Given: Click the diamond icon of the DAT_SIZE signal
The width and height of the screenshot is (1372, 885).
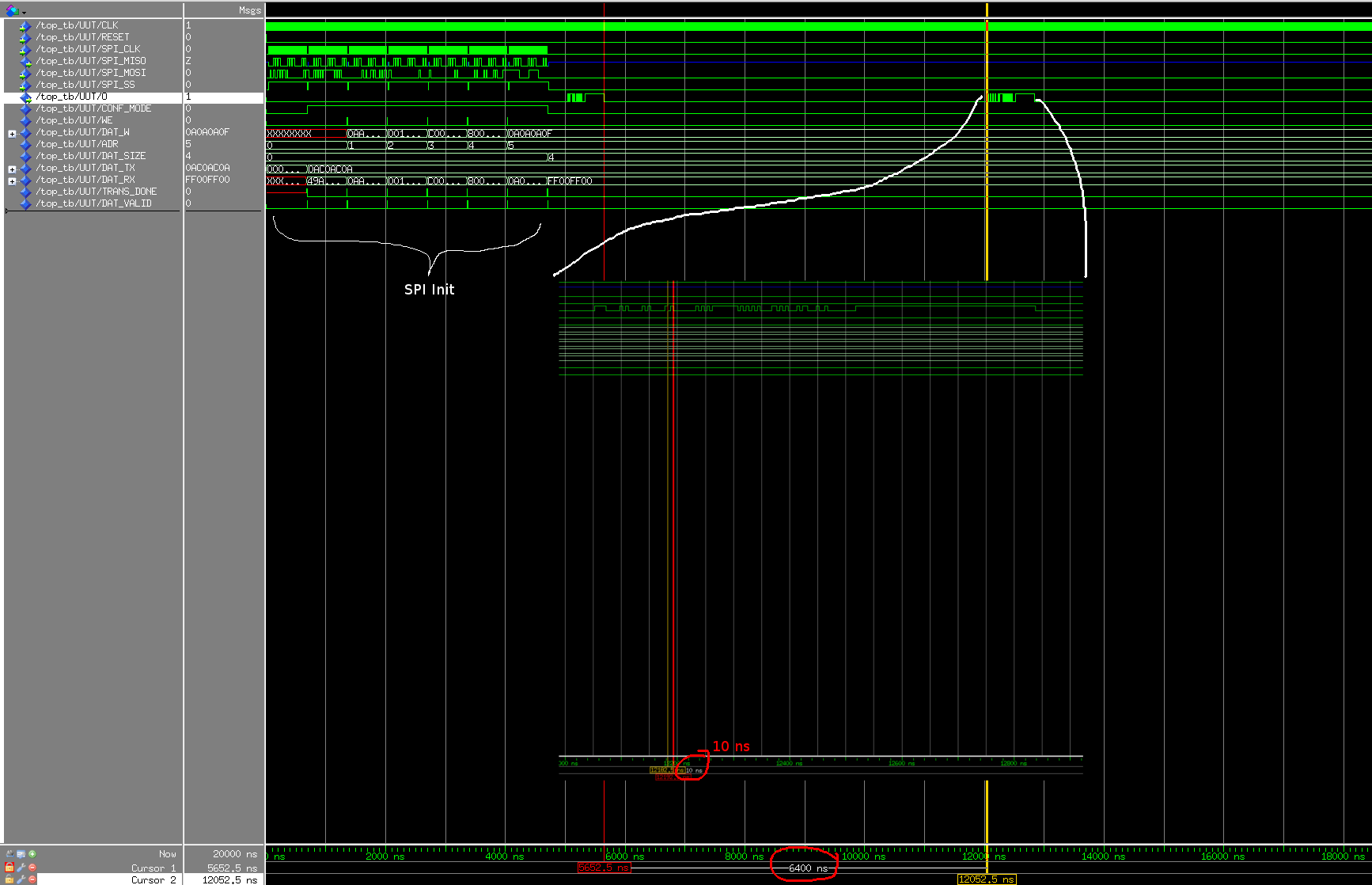Looking at the screenshot, I should pos(25,156).
